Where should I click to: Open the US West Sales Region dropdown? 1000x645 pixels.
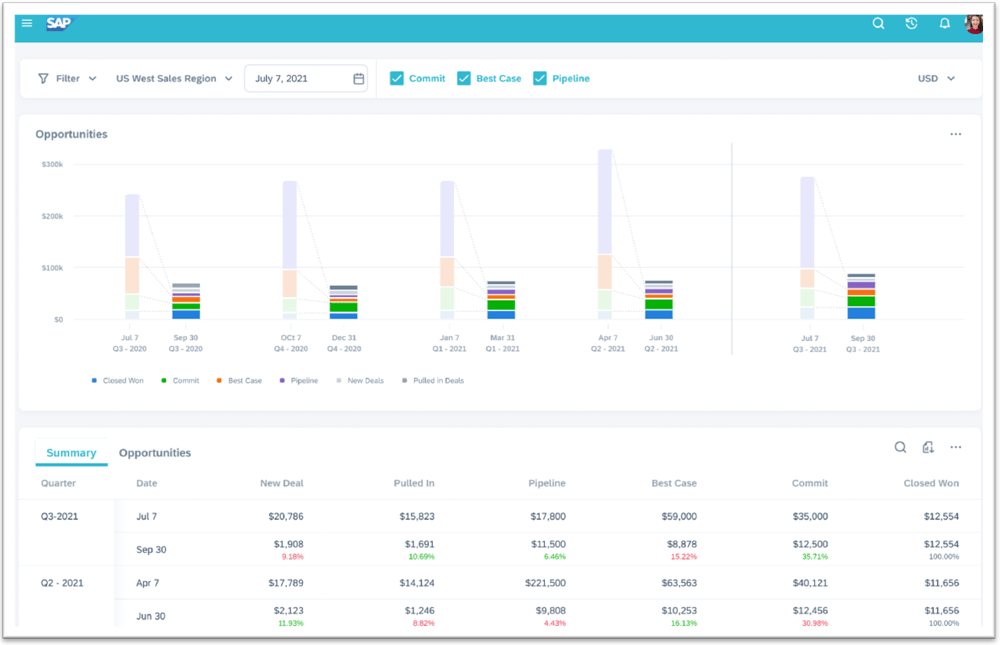coord(174,78)
